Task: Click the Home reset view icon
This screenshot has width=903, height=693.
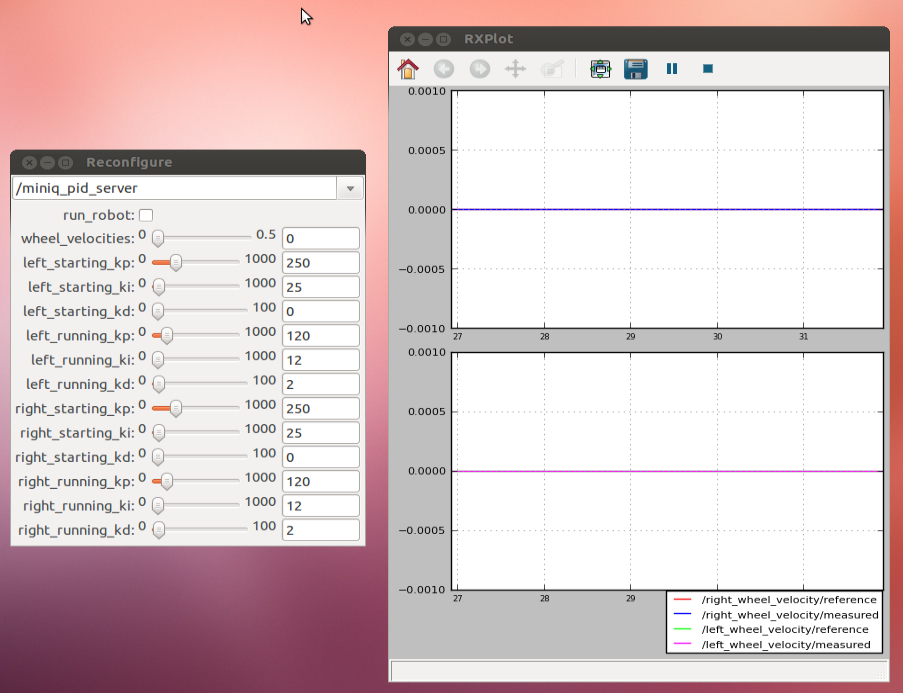Action: 408,69
